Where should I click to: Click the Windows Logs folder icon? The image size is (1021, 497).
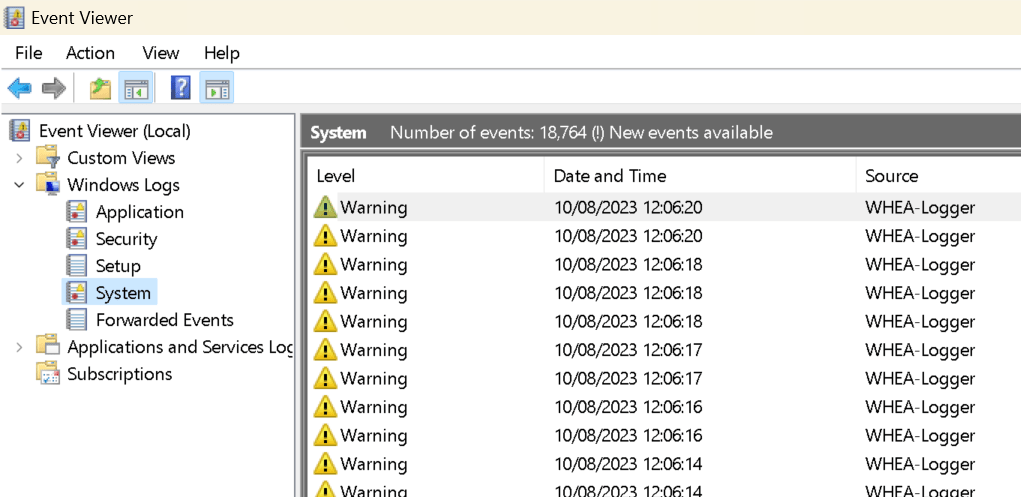[48, 185]
